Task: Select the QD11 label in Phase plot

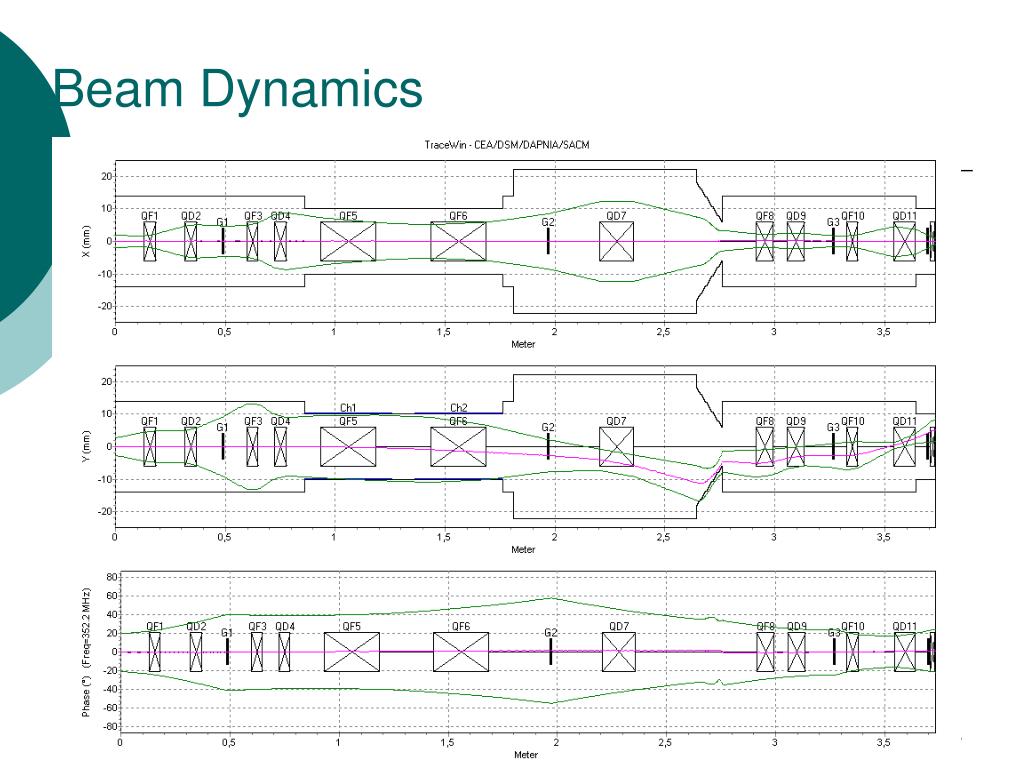Action: click(x=904, y=626)
